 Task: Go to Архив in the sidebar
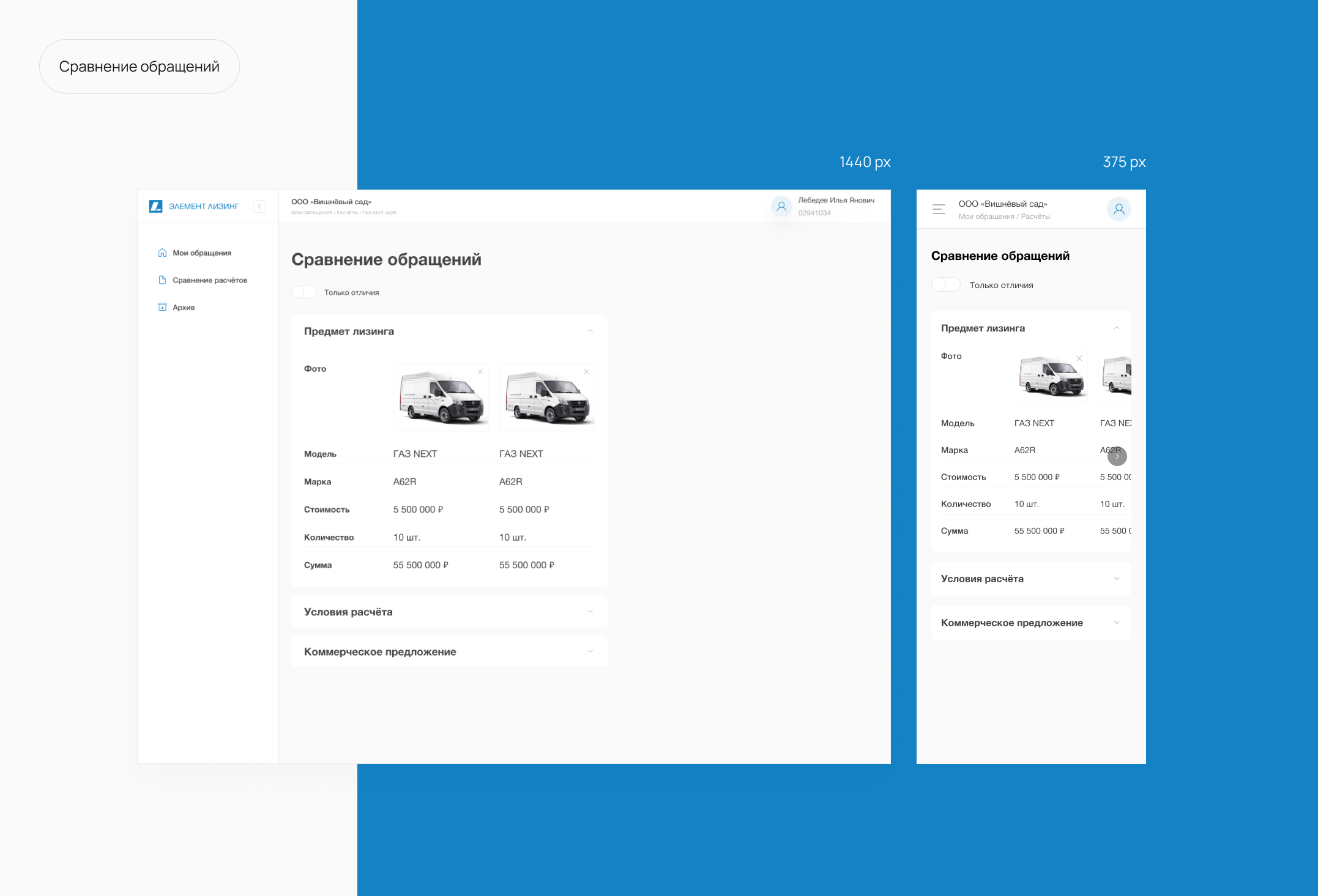pyautogui.click(x=183, y=307)
